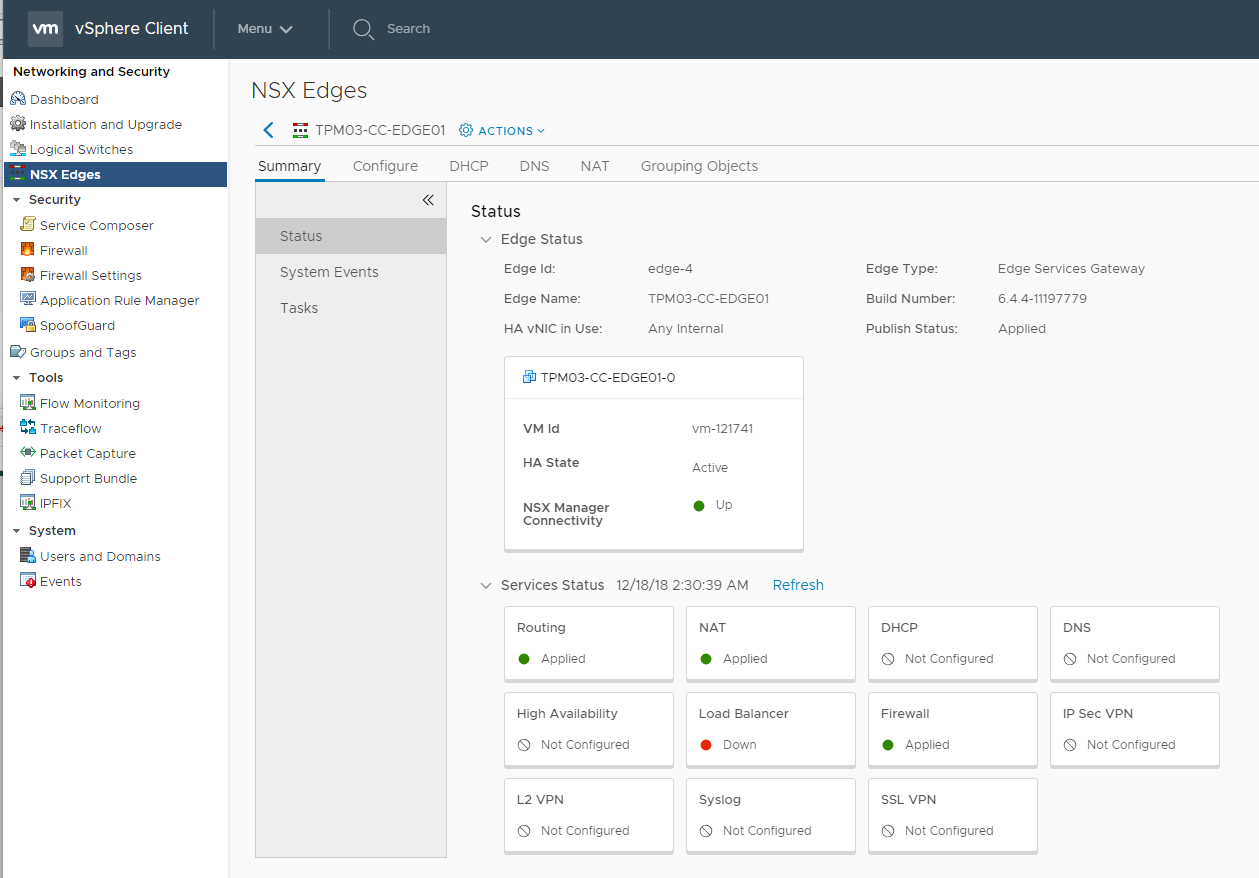Select Status in the summary panel
Image resolution: width=1259 pixels, height=878 pixels.
coord(351,236)
